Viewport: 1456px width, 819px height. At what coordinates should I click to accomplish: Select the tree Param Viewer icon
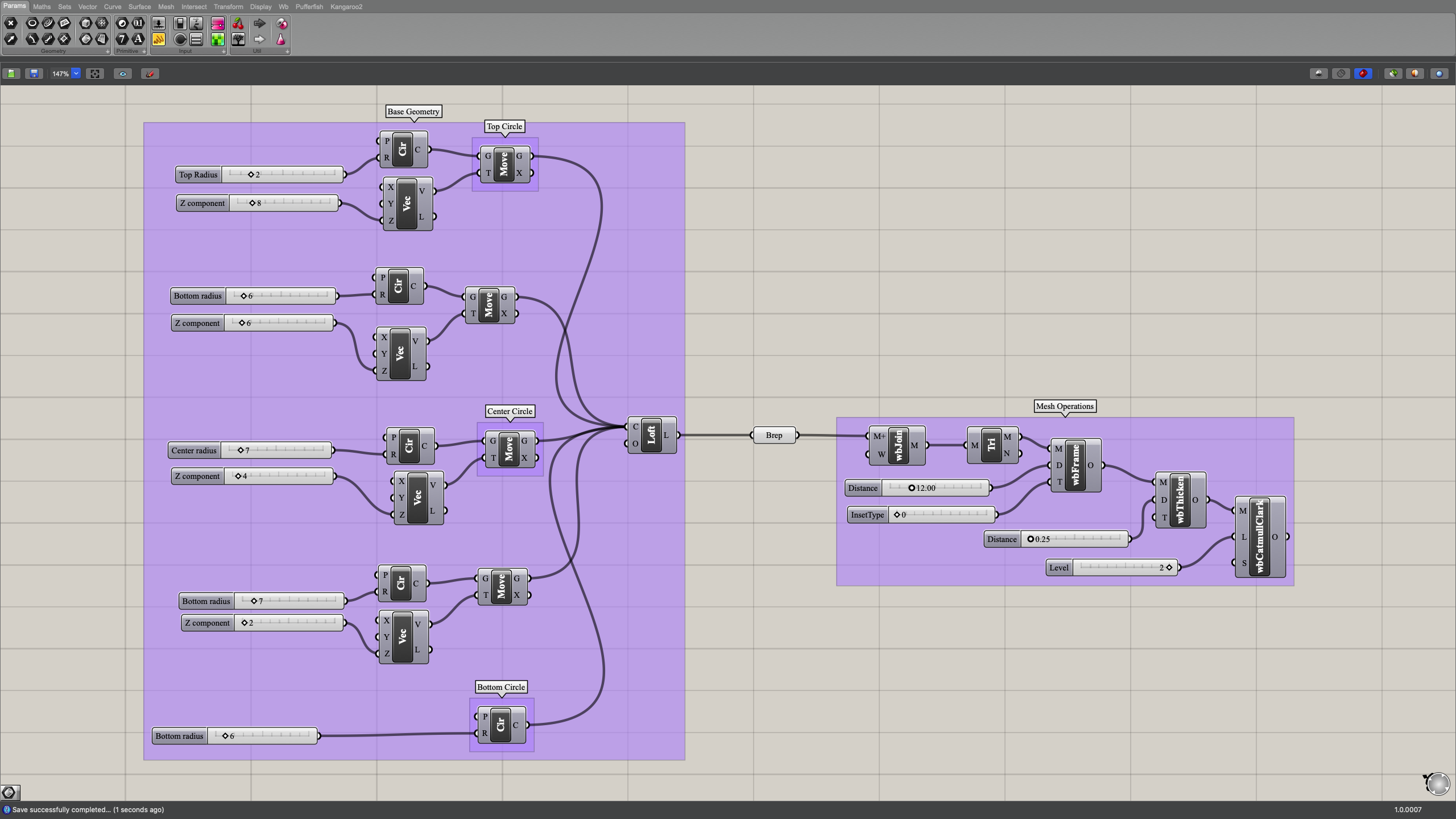coord(238,39)
